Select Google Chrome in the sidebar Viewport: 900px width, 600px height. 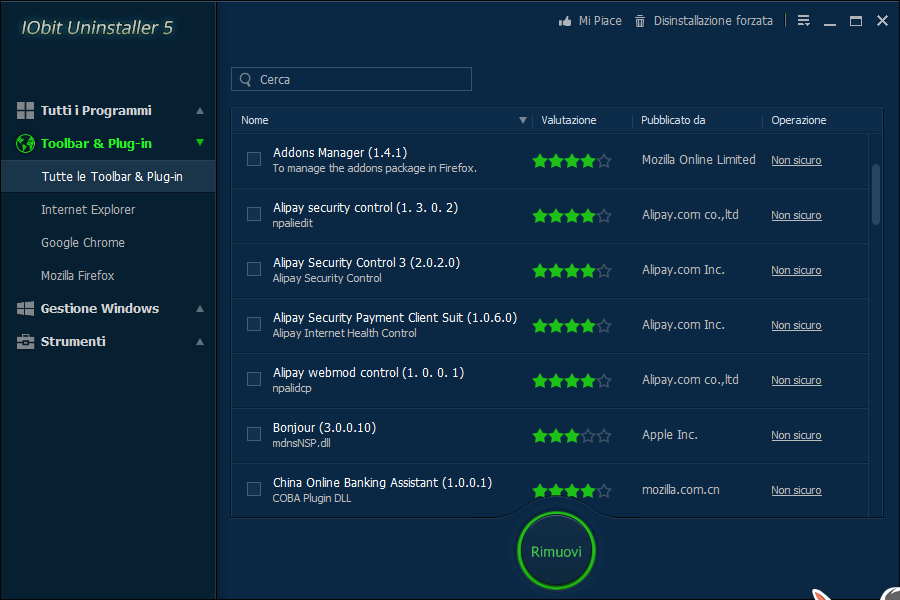[x=83, y=243]
